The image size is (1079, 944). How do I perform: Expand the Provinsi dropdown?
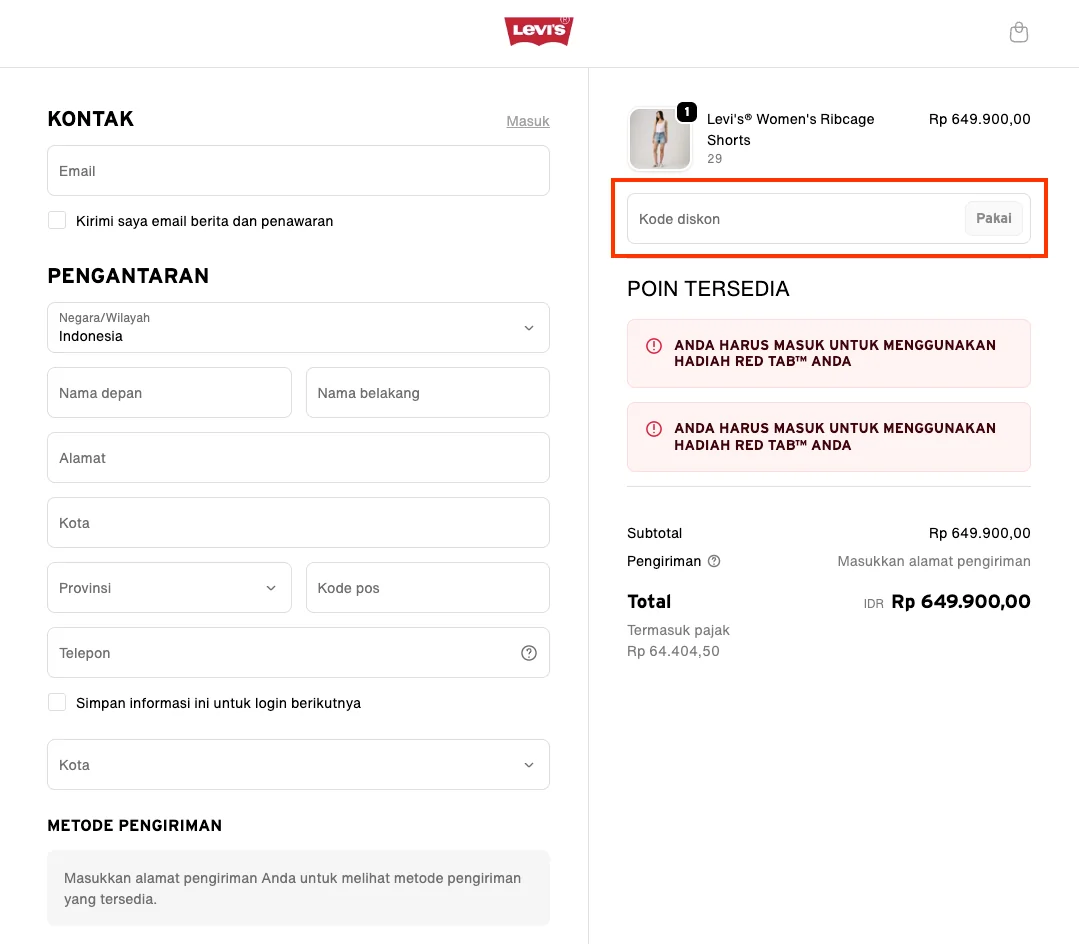pos(169,588)
